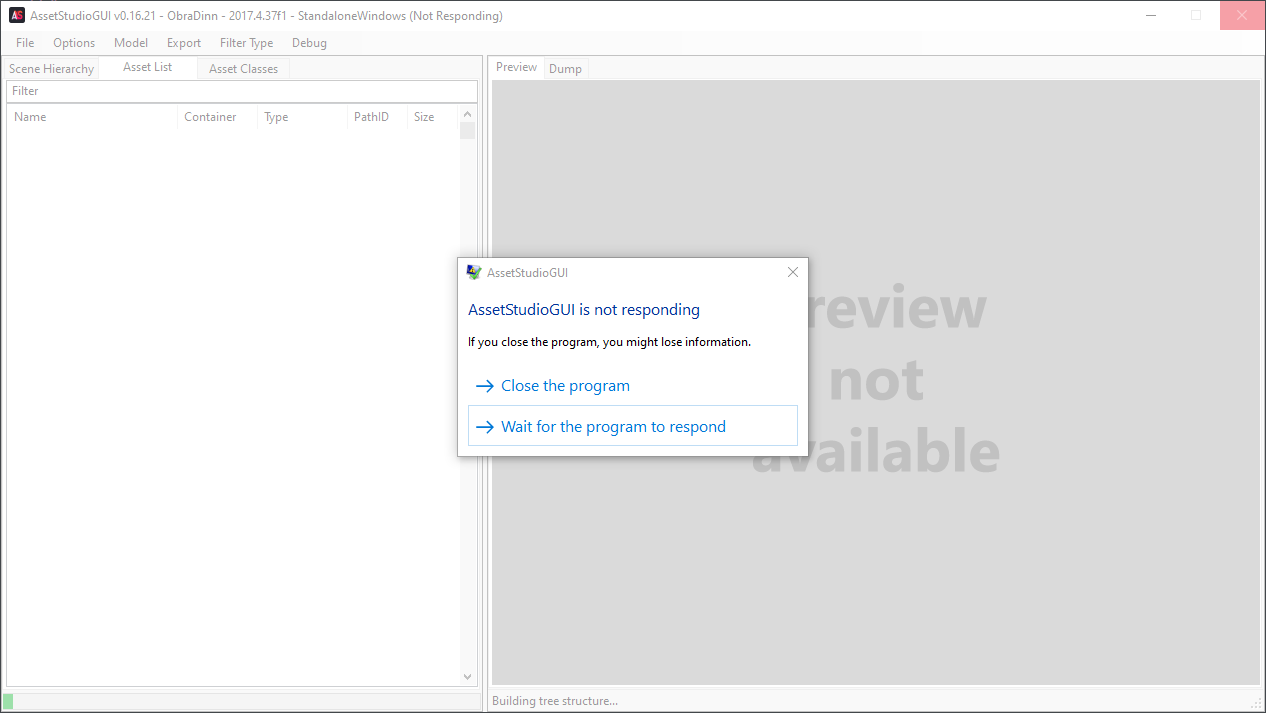The height and width of the screenshot is (713, 1266).
Task: Open the Model menu
Action: point(131,43)
